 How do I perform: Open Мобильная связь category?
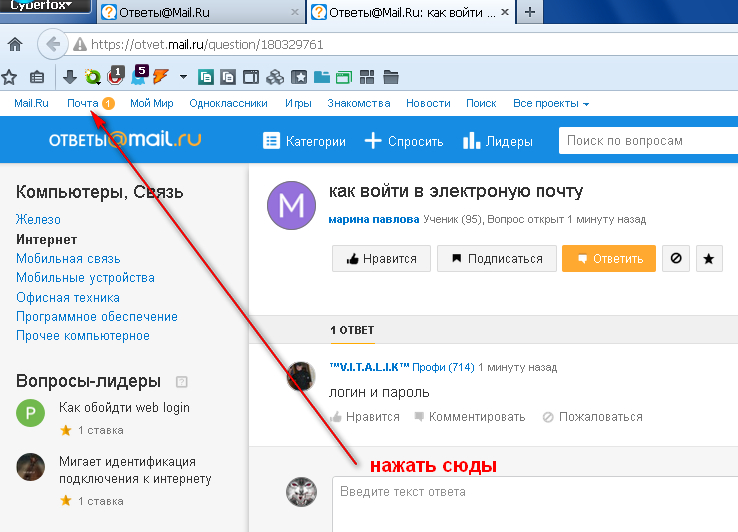(x=68, y=258)
